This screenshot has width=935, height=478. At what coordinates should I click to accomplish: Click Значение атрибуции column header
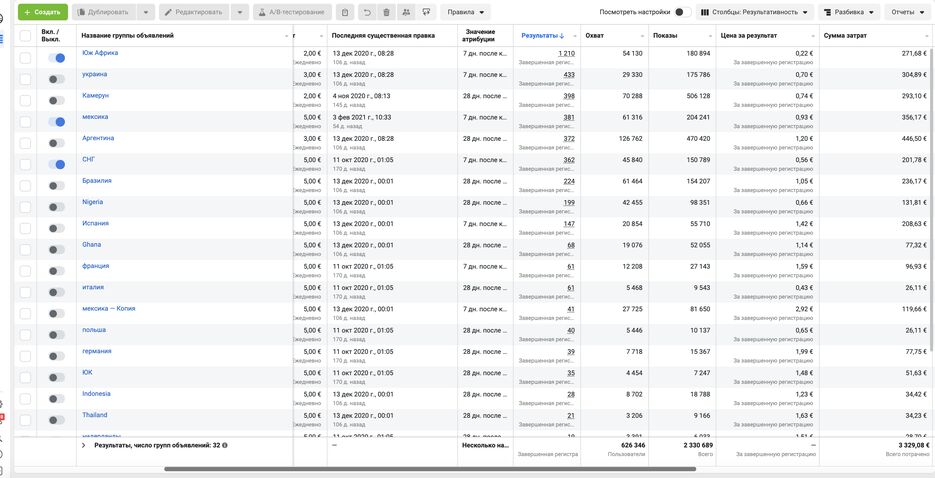[478, 36]
